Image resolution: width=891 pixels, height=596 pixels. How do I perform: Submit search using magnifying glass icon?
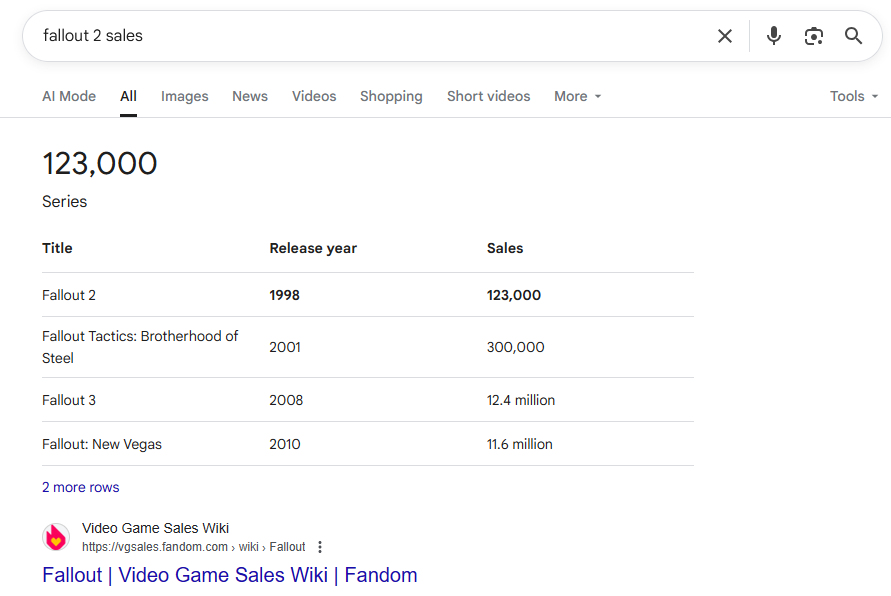click(853, 36)
